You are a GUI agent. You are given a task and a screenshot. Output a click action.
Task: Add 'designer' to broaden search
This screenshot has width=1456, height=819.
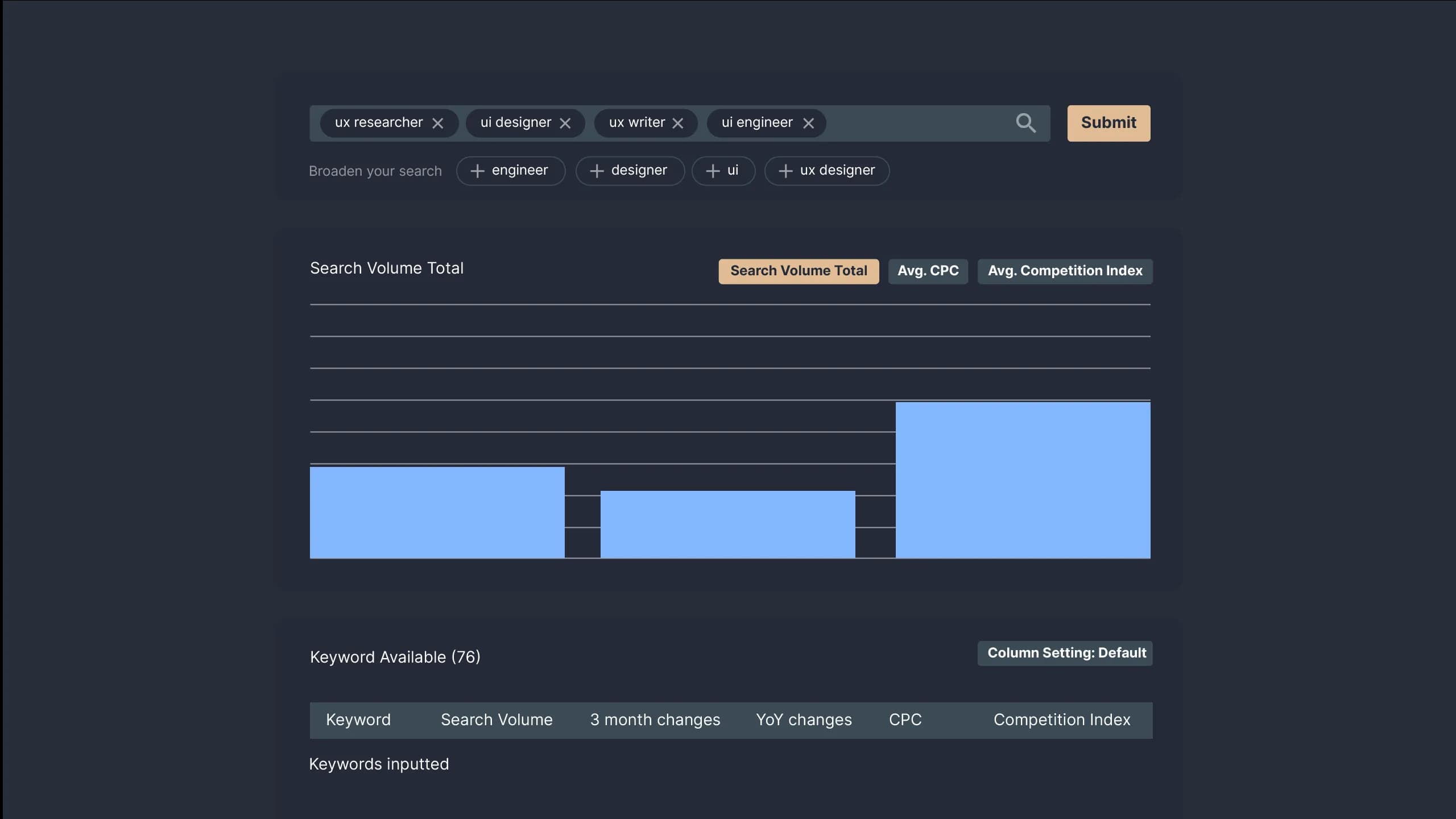(x=629, y=170)
